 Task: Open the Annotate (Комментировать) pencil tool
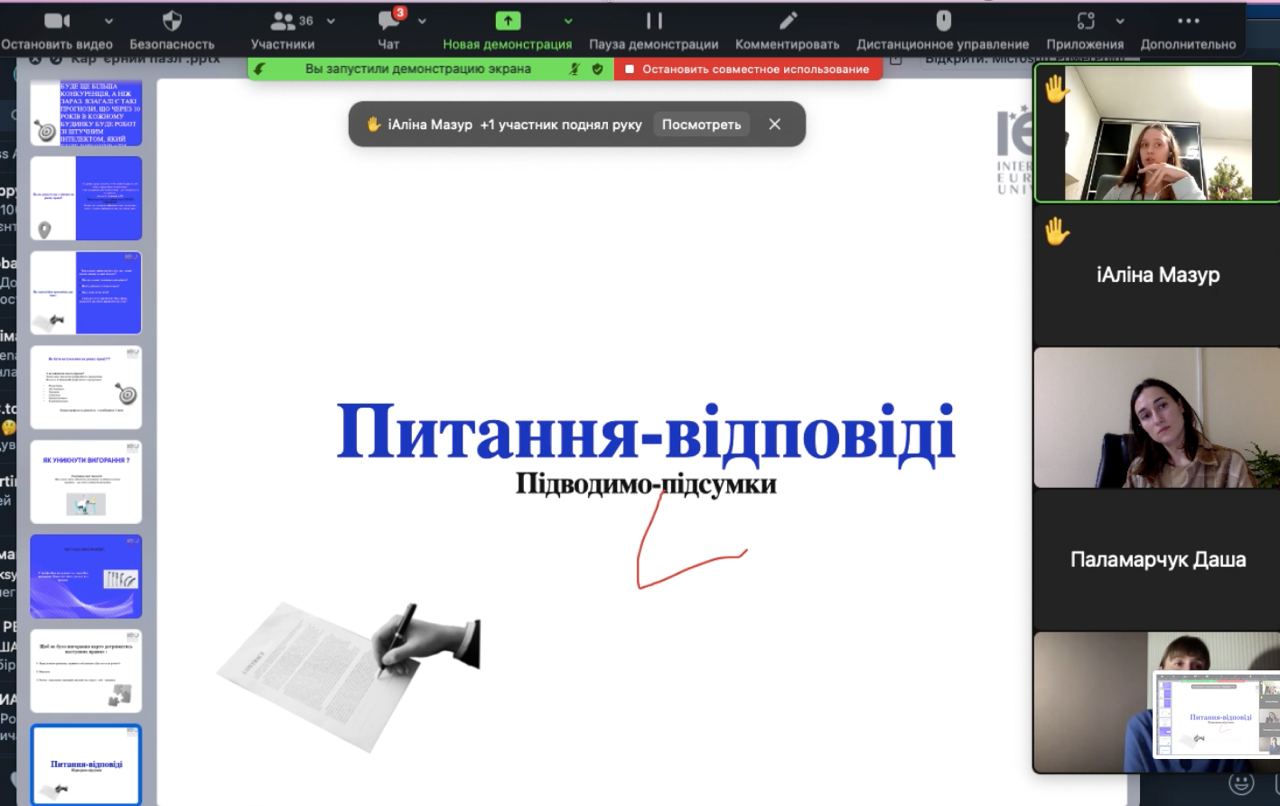point(788,21)
